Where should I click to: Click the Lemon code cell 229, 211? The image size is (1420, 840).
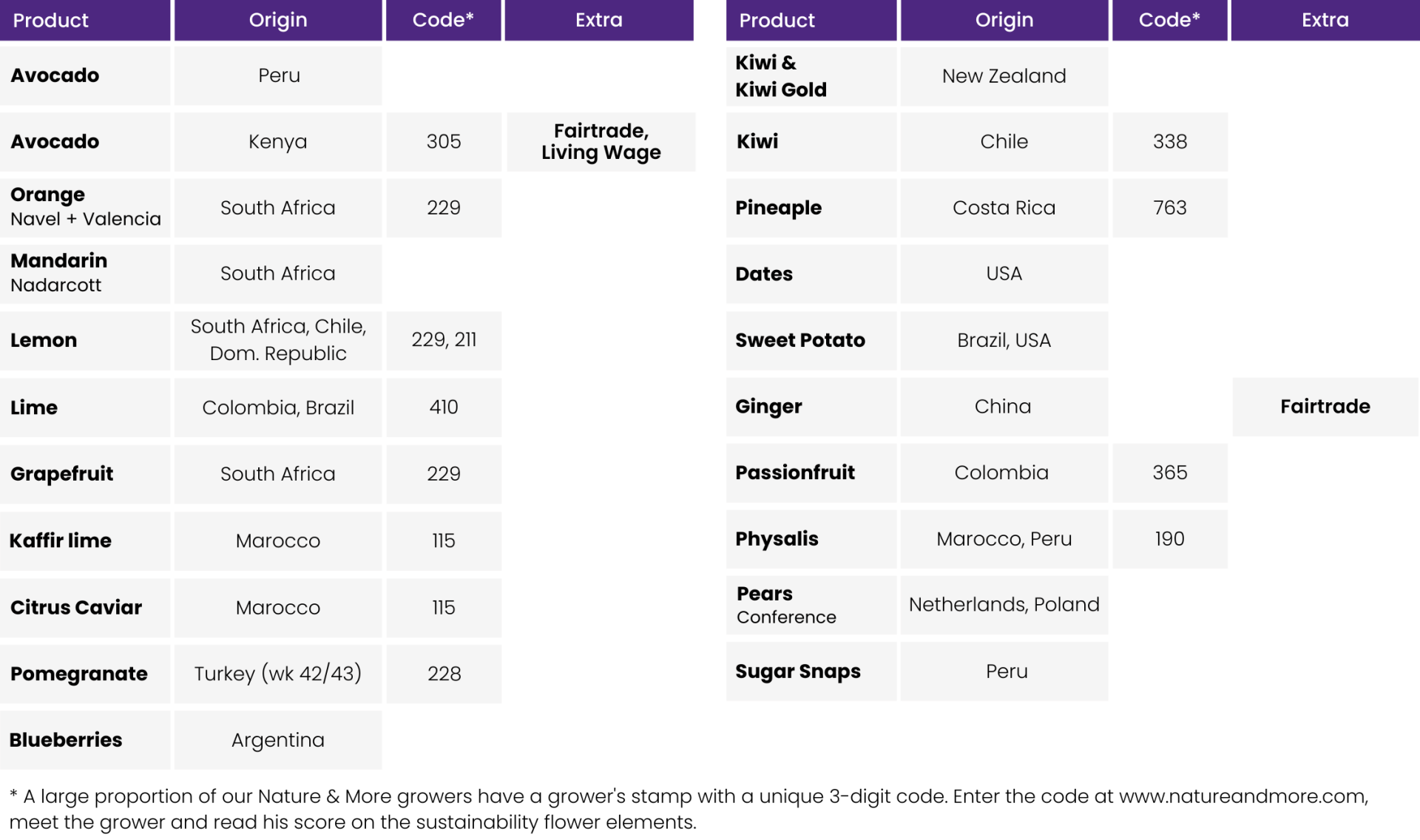coord(444,340)
